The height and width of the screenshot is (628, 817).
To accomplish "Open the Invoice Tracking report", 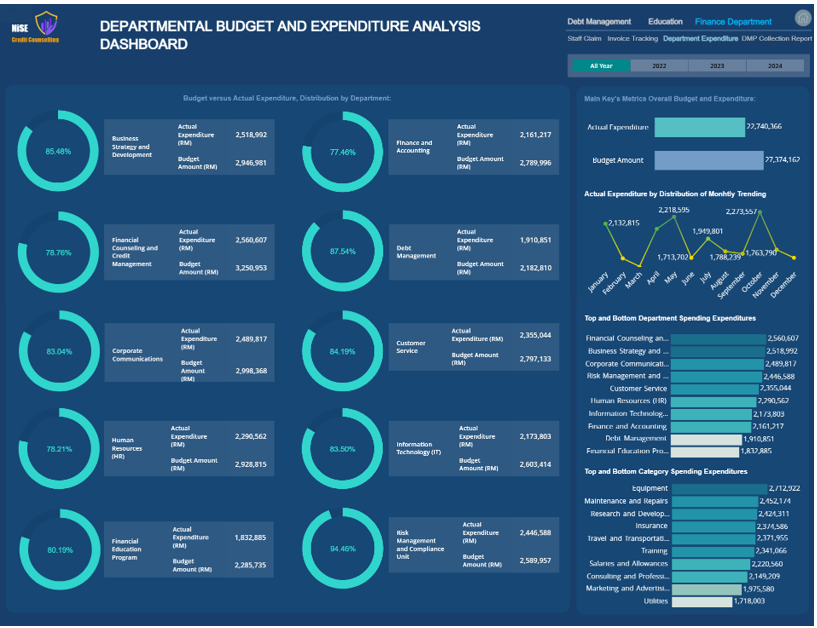I will pyautogui.click(x=632, y=38).
